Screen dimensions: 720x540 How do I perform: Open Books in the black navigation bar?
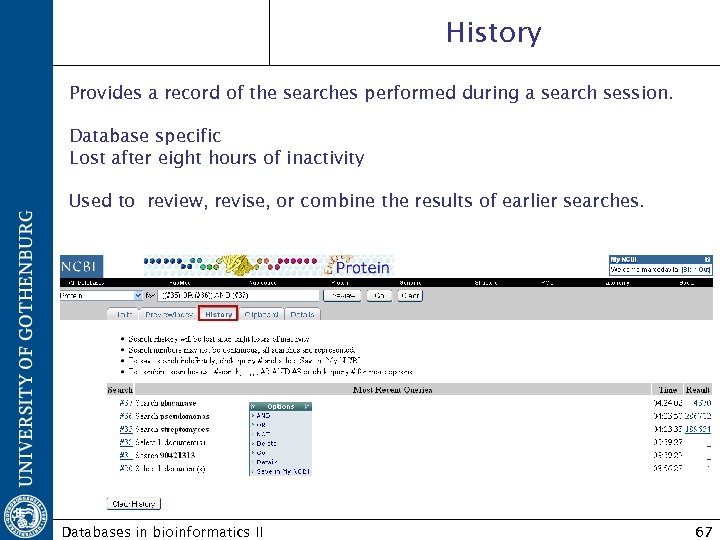coord(686,283)
